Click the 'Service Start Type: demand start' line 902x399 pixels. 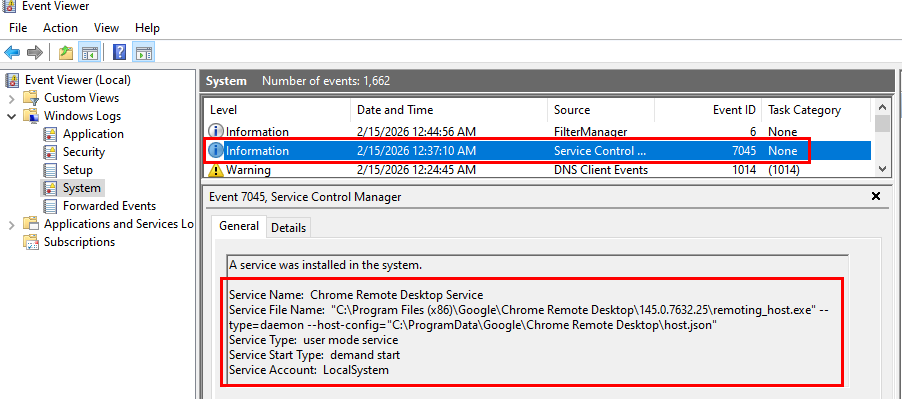coord(315,355)
